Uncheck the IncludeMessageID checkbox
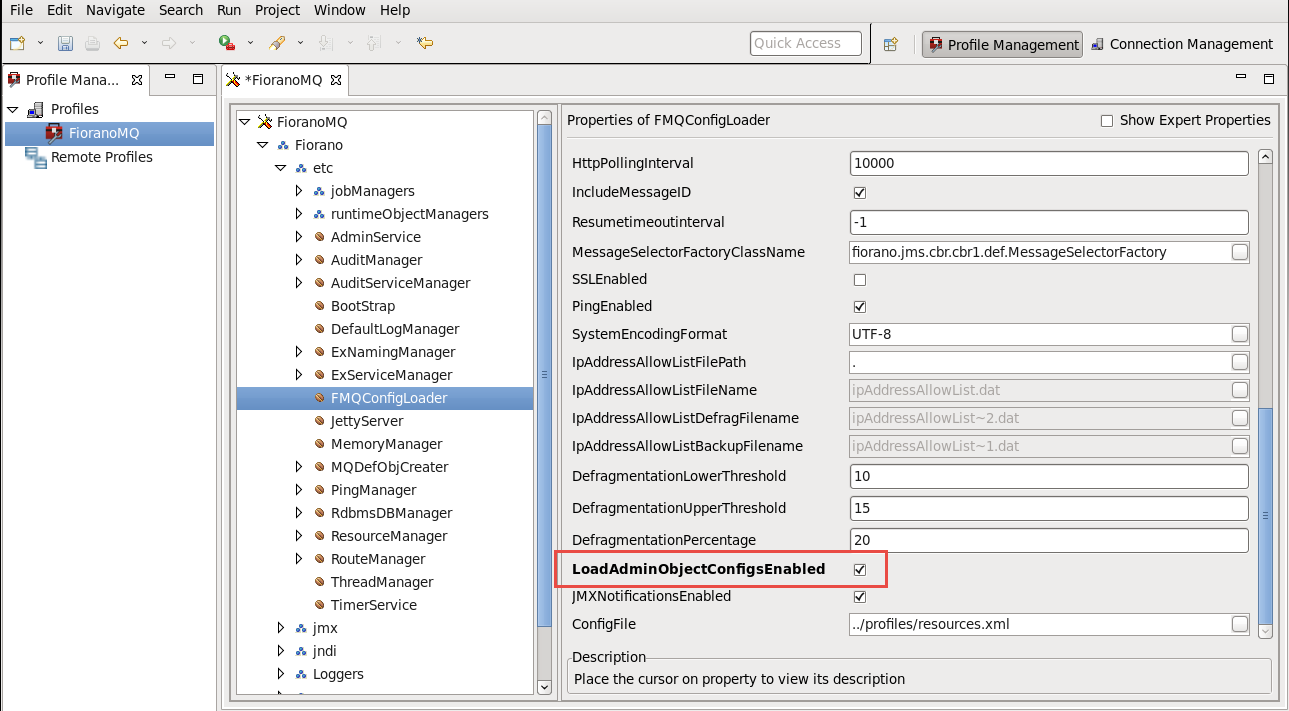 pos(859,192)
